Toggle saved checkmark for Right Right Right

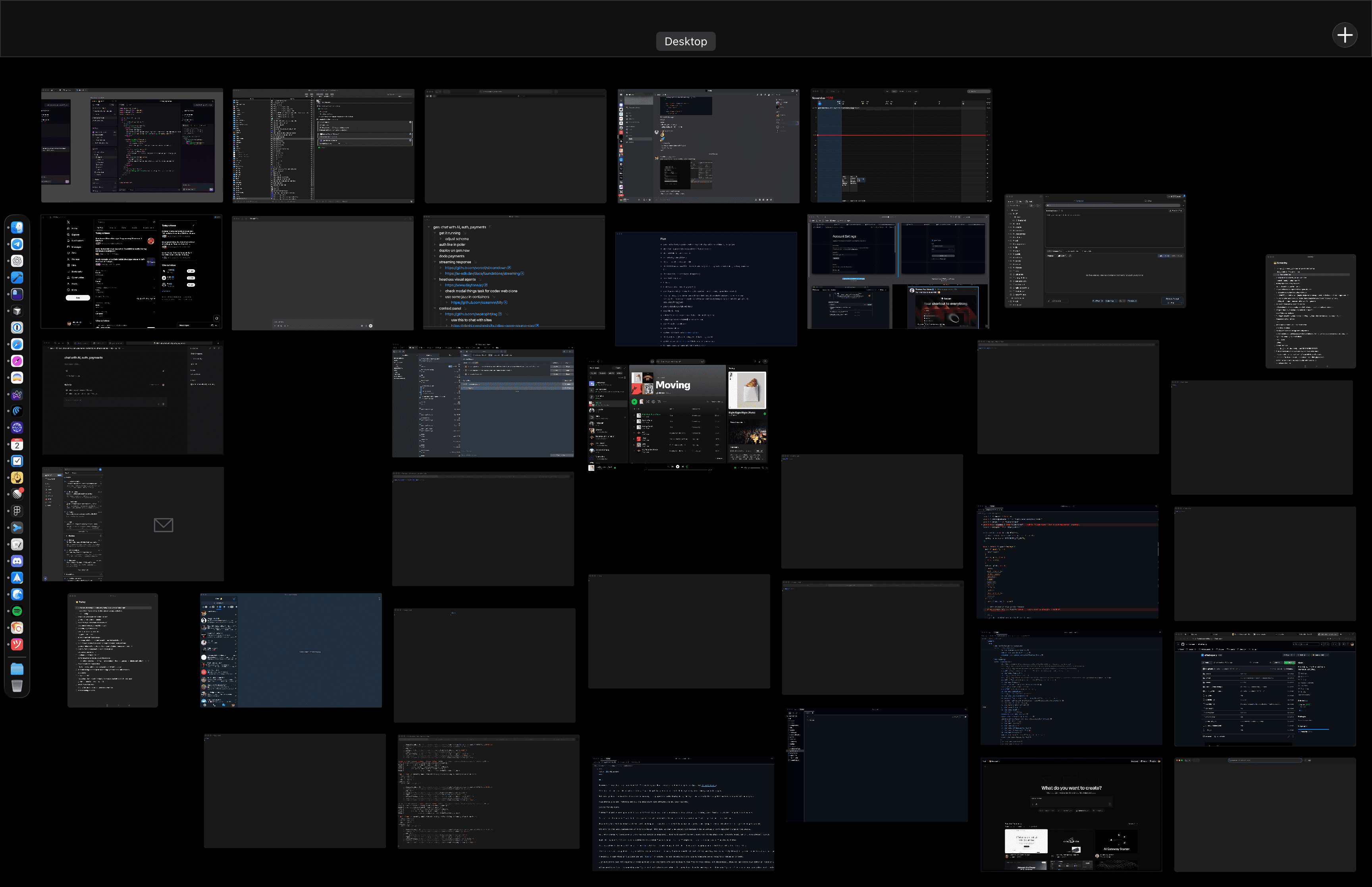pos(765,413)
